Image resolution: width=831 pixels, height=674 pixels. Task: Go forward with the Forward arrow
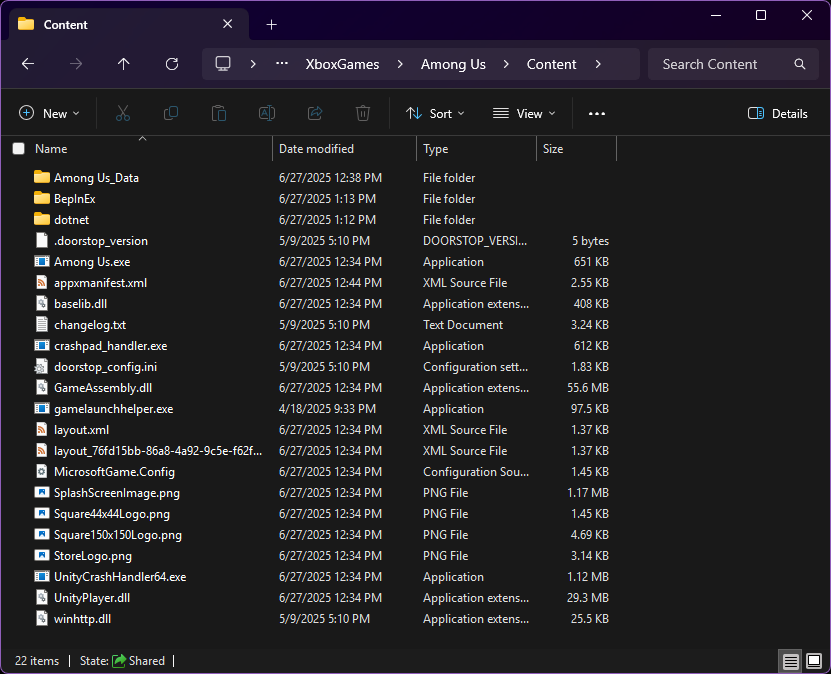(76, 64)
